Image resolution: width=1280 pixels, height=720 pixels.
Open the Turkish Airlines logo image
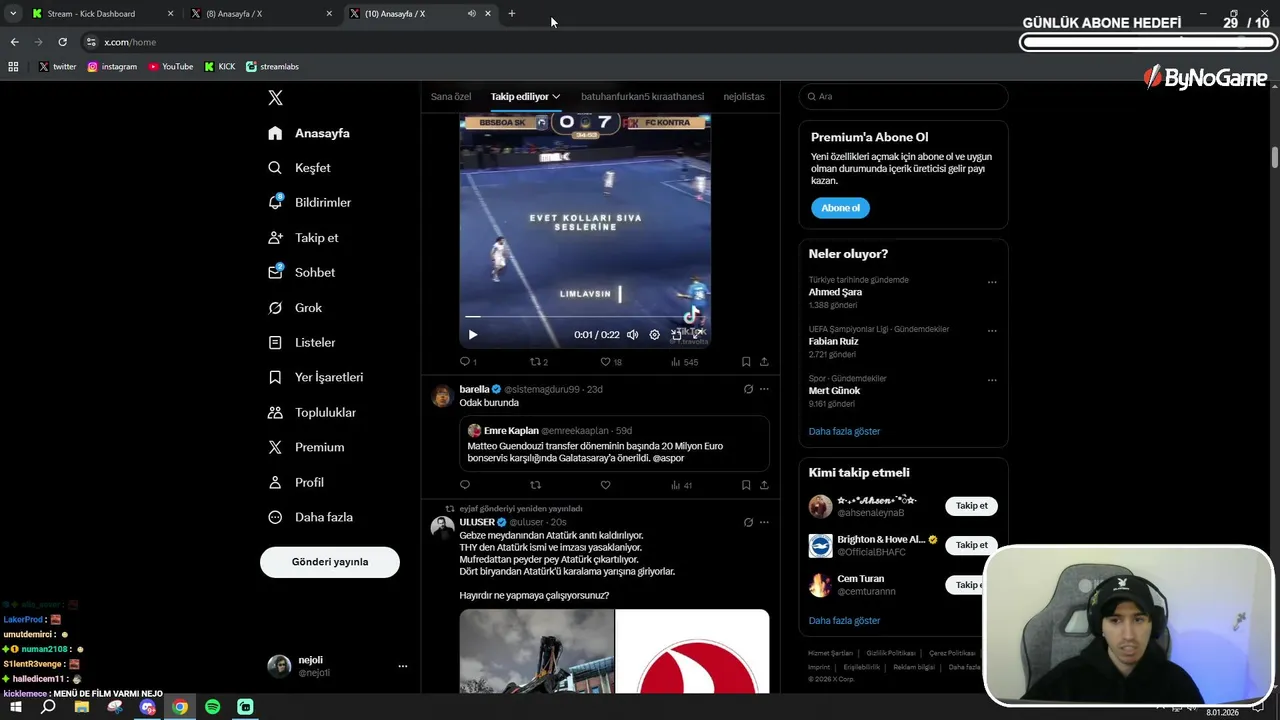pyautogui.click(x=692, y=651)
